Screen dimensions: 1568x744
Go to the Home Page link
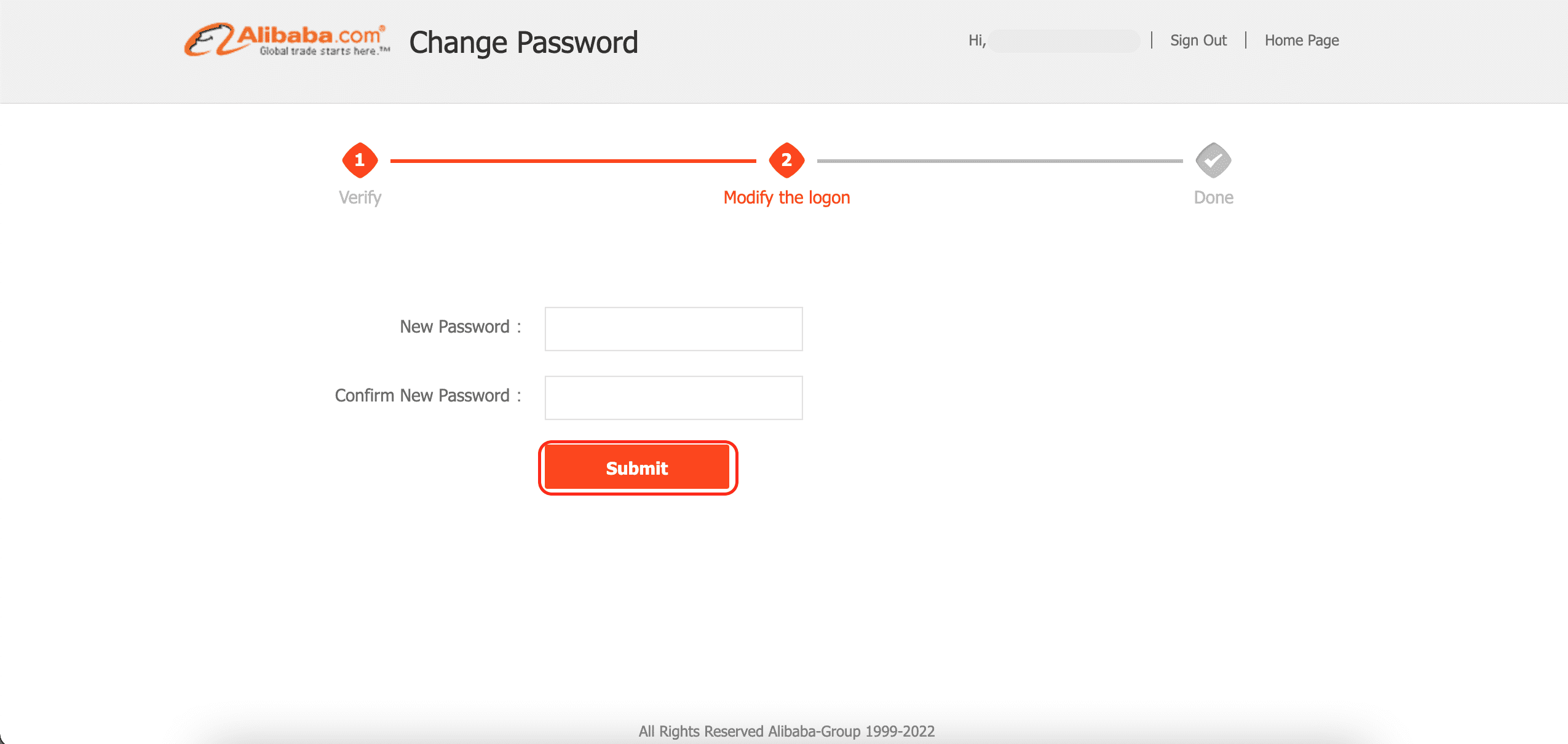click(1301, 41)
